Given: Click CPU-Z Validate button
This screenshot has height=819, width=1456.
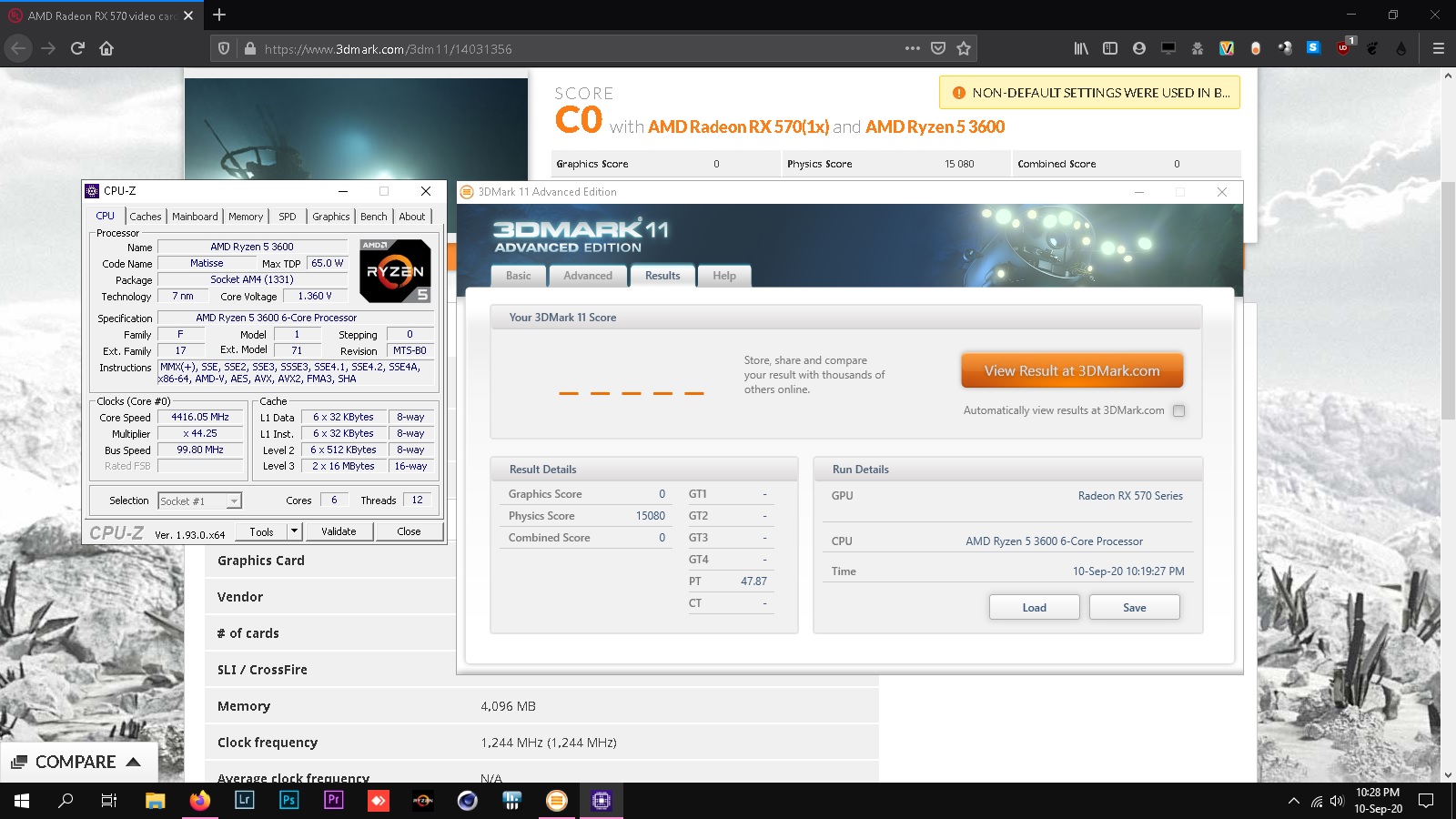Looking at the screenshot, I should (339, 531).
